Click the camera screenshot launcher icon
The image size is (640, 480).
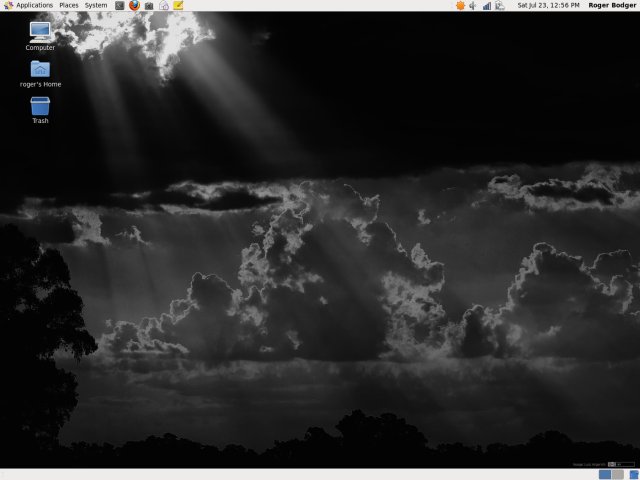(x=149, y=6)
